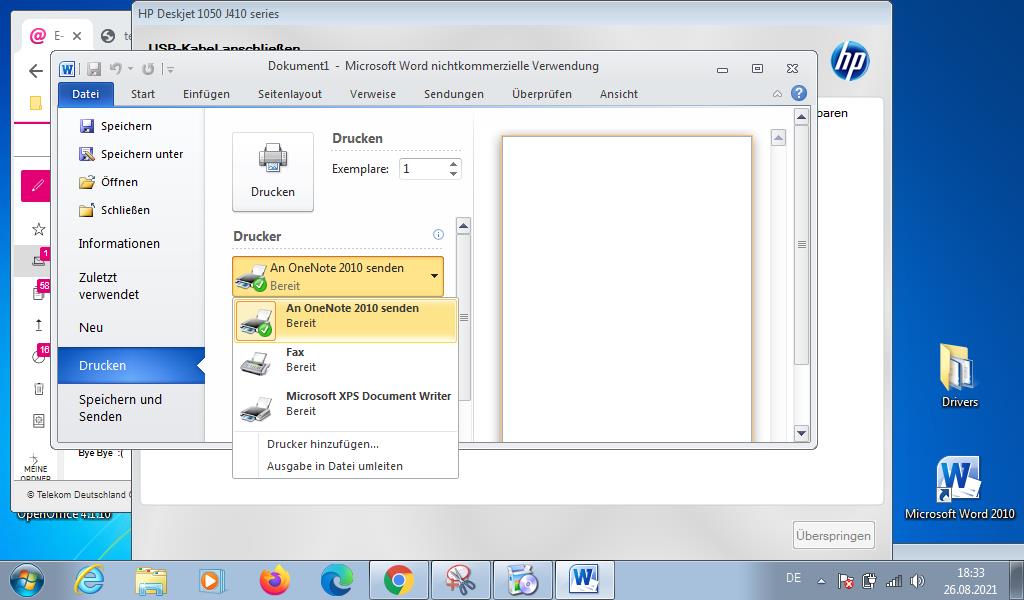
Task: Open Windows Media Player from taskbar
Action: (x=212, y=580)
